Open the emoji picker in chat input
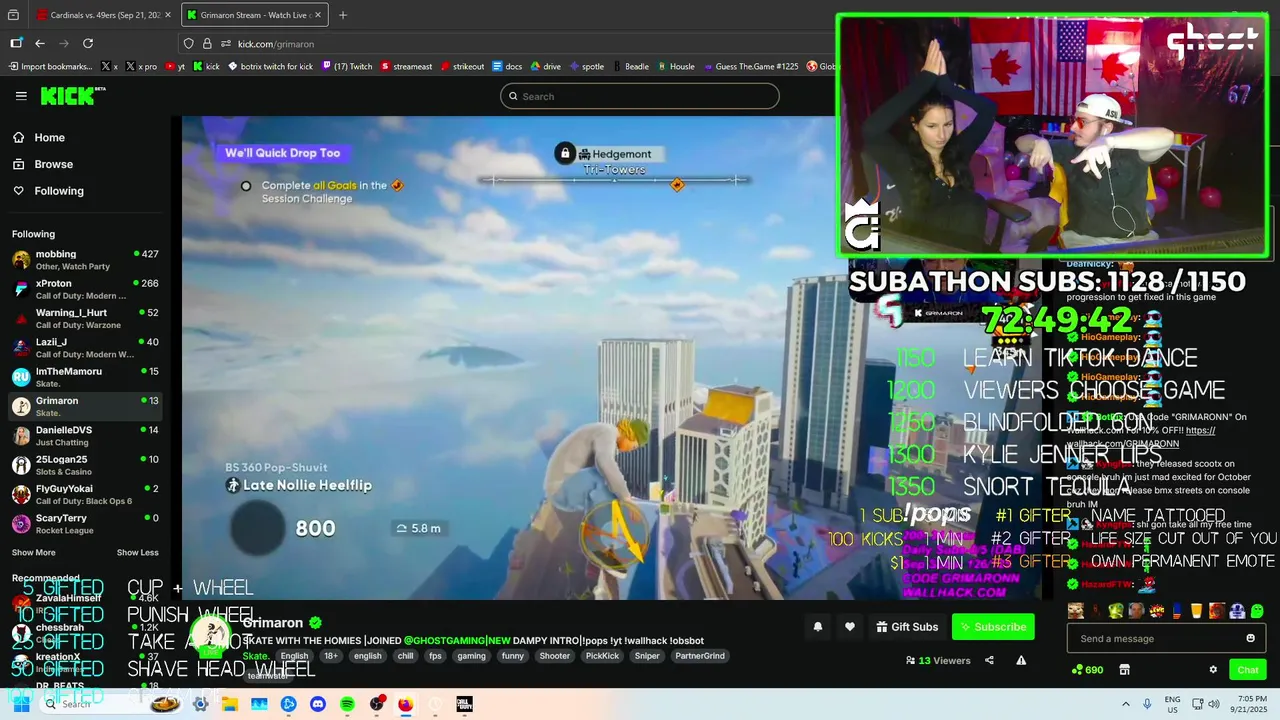 coord(1250,638)
